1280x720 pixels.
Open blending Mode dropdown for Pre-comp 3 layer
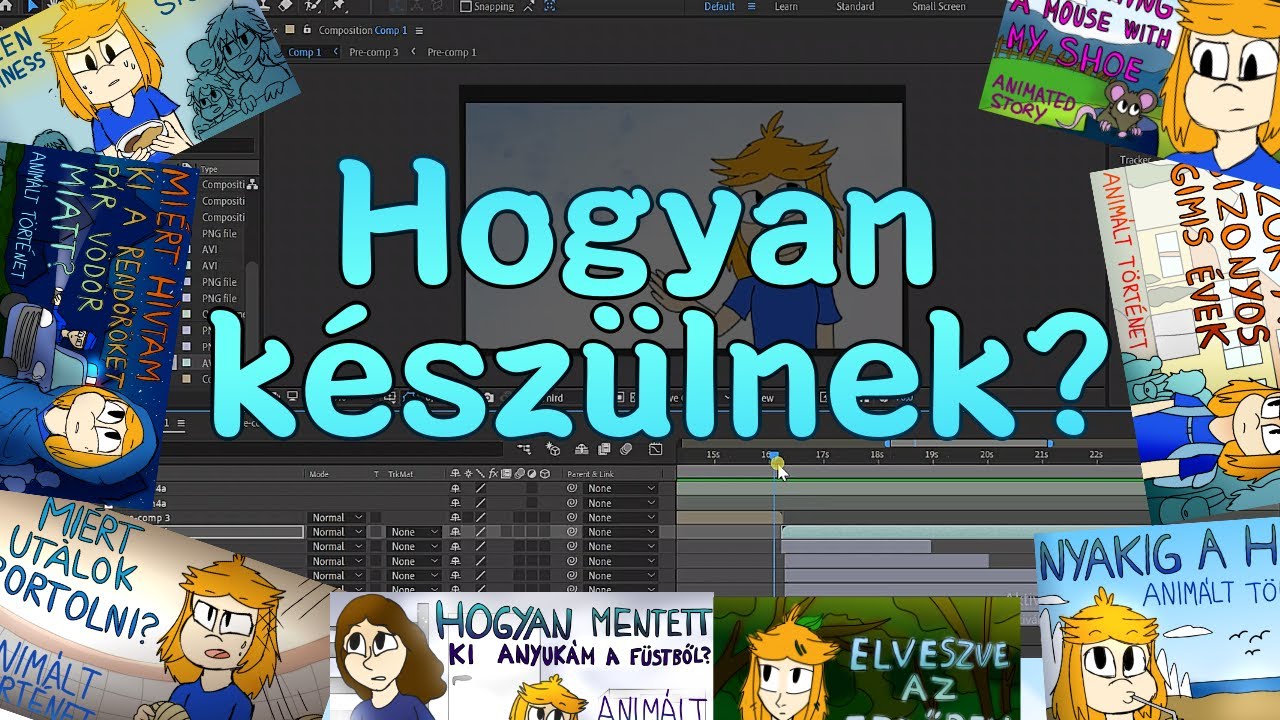coord(336,518)
